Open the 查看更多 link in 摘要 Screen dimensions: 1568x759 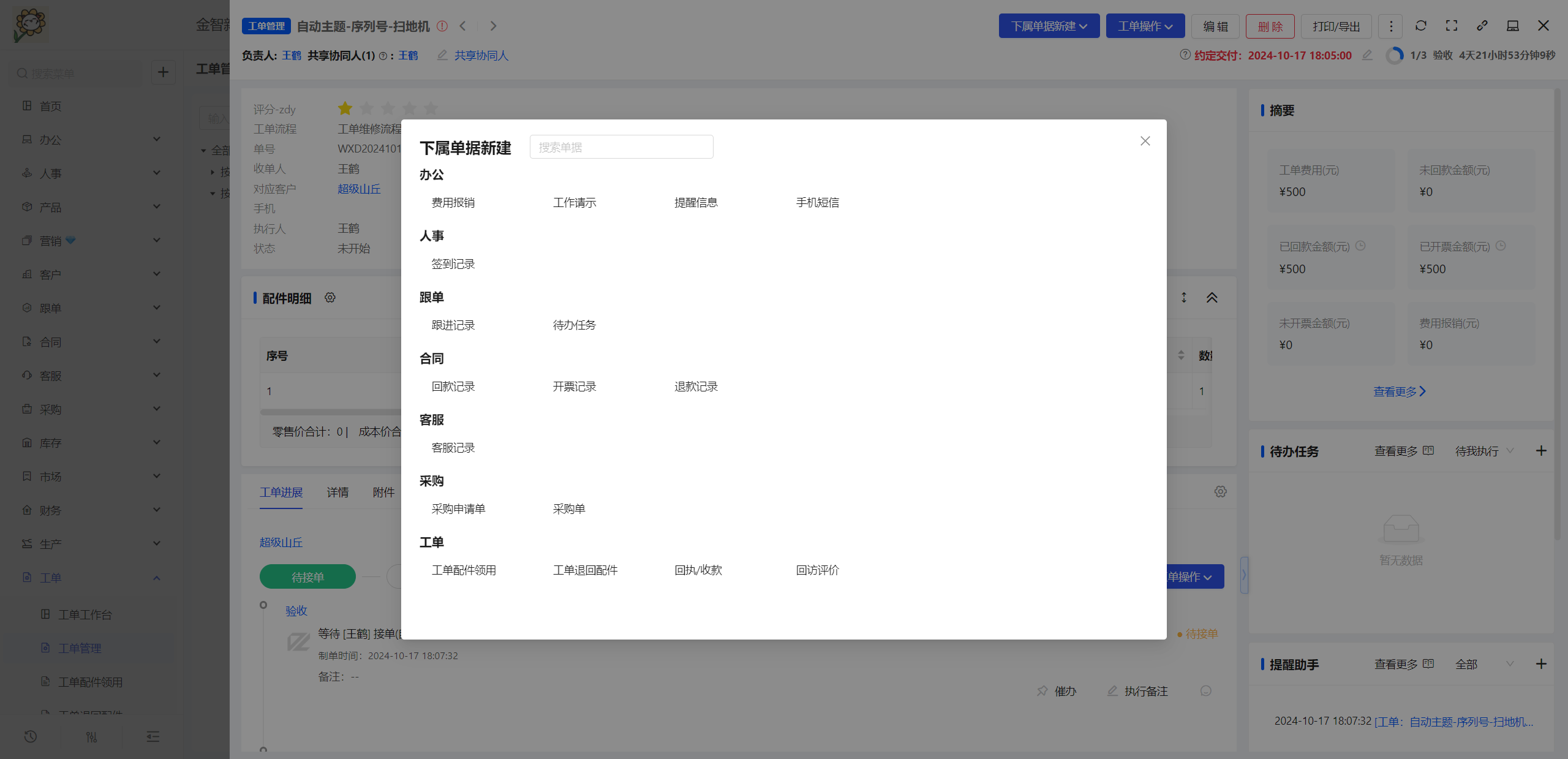tap(1399, 391)
